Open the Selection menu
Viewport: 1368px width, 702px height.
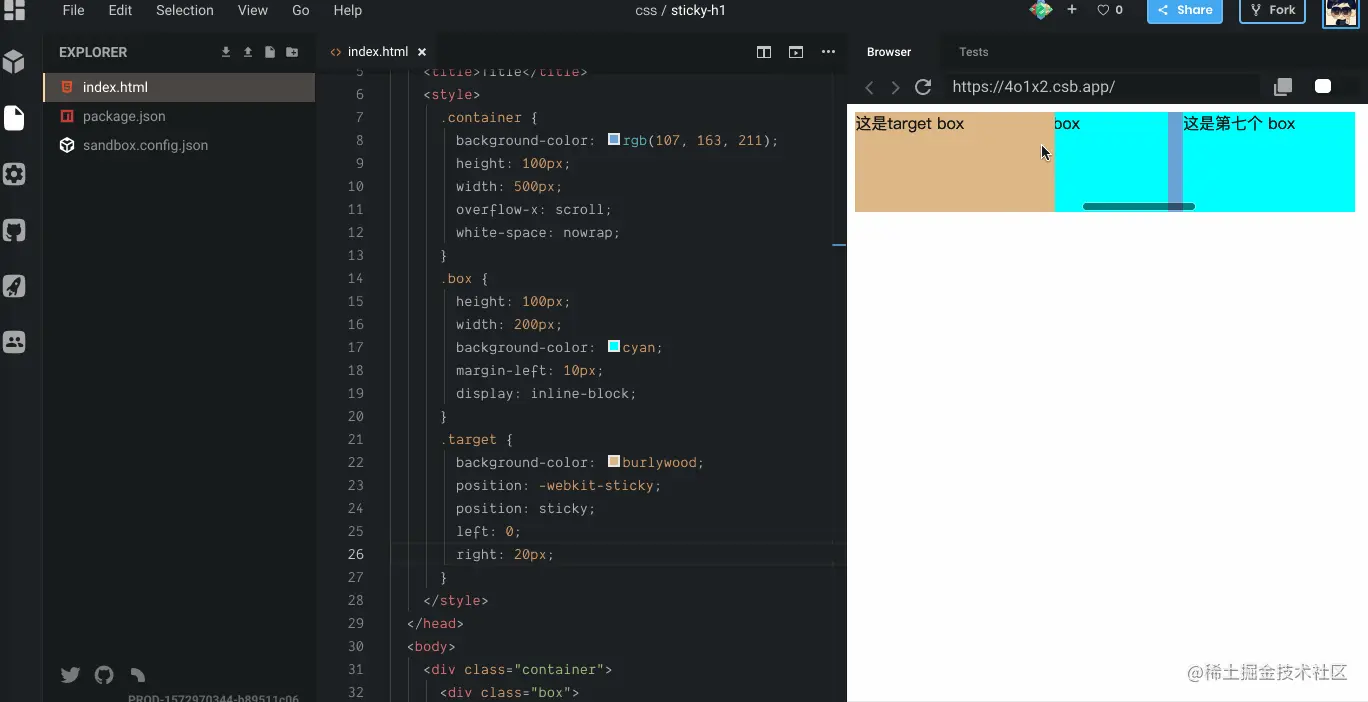tap(185, 10)
